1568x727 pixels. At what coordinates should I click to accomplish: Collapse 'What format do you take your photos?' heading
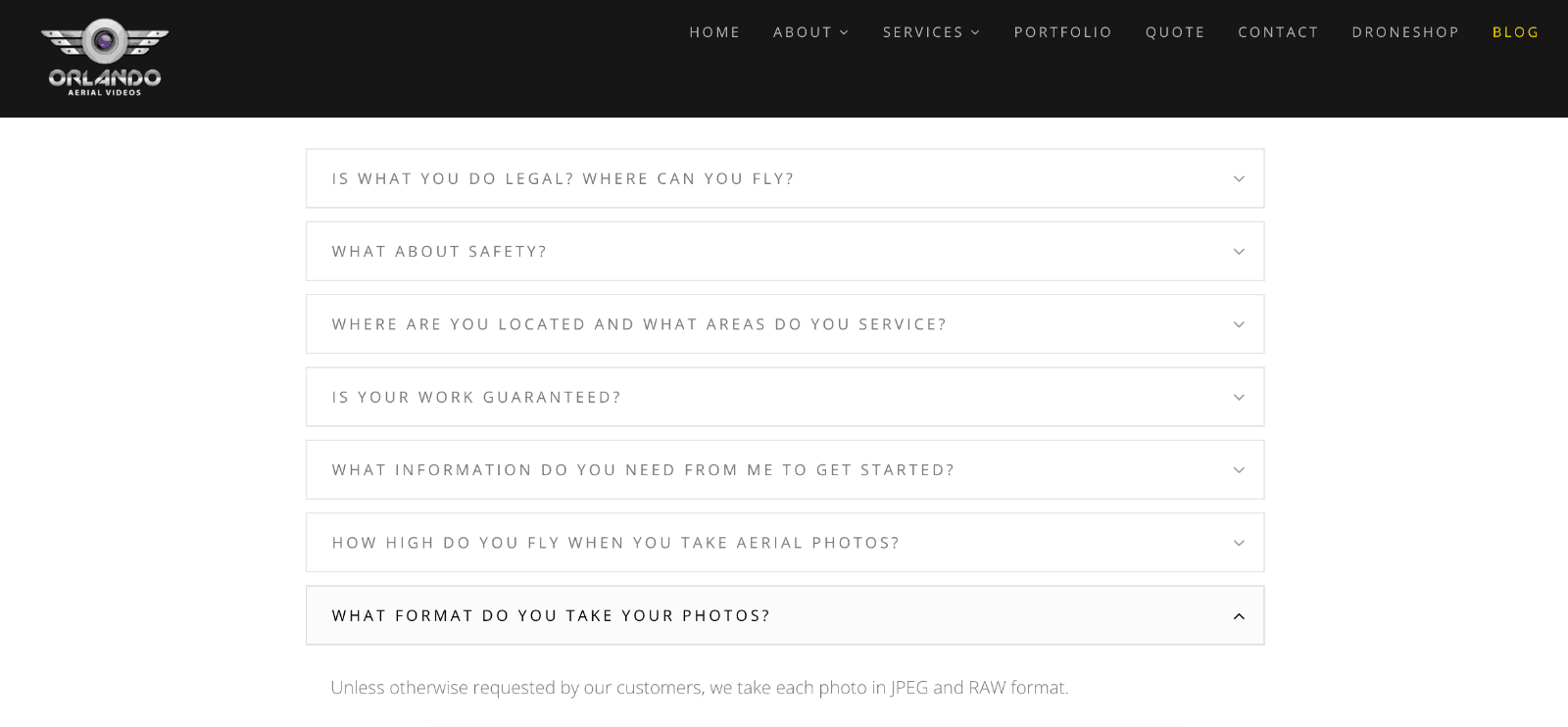tap(551, 616)
